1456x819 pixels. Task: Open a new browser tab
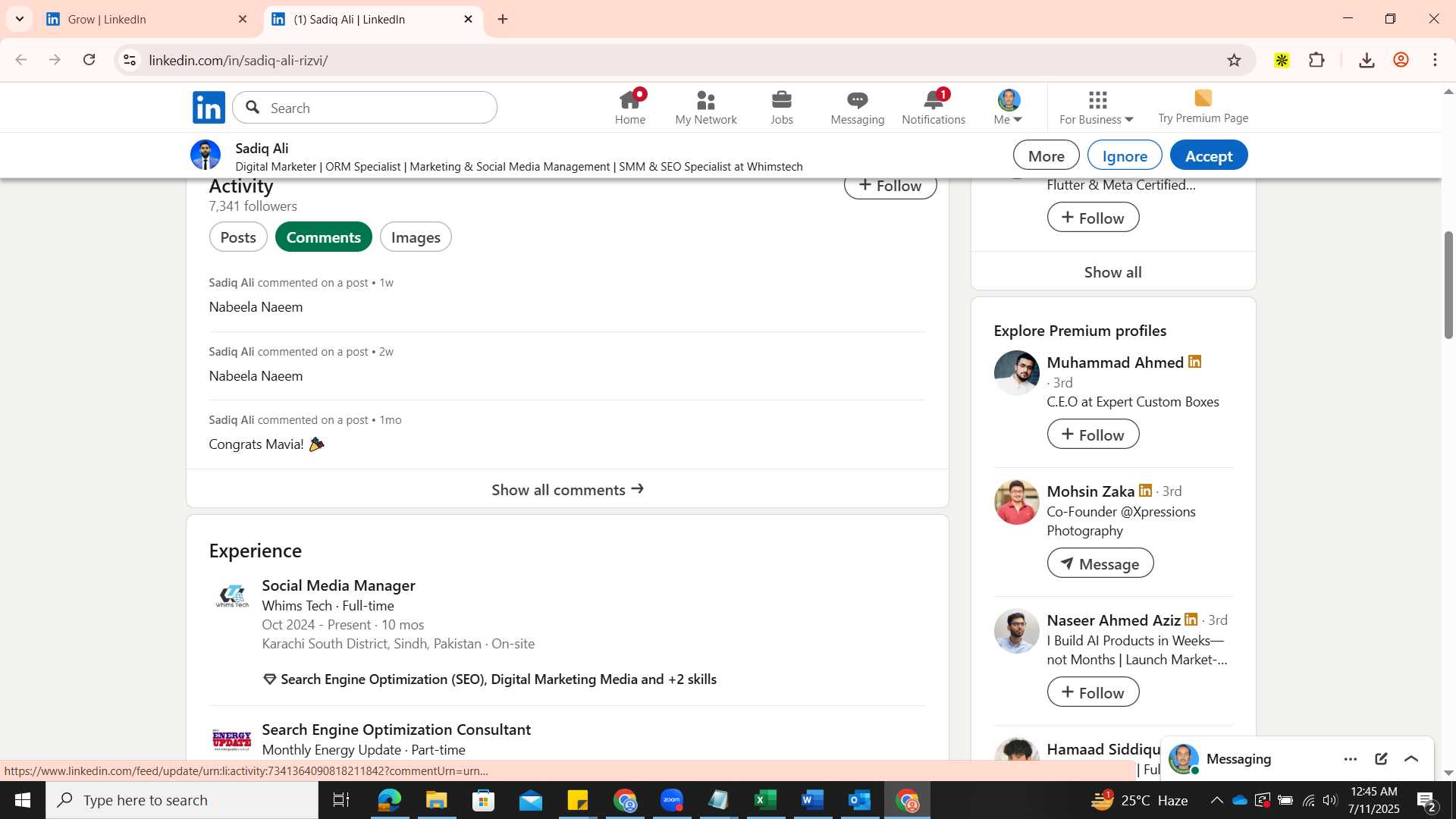pos(503,19)
